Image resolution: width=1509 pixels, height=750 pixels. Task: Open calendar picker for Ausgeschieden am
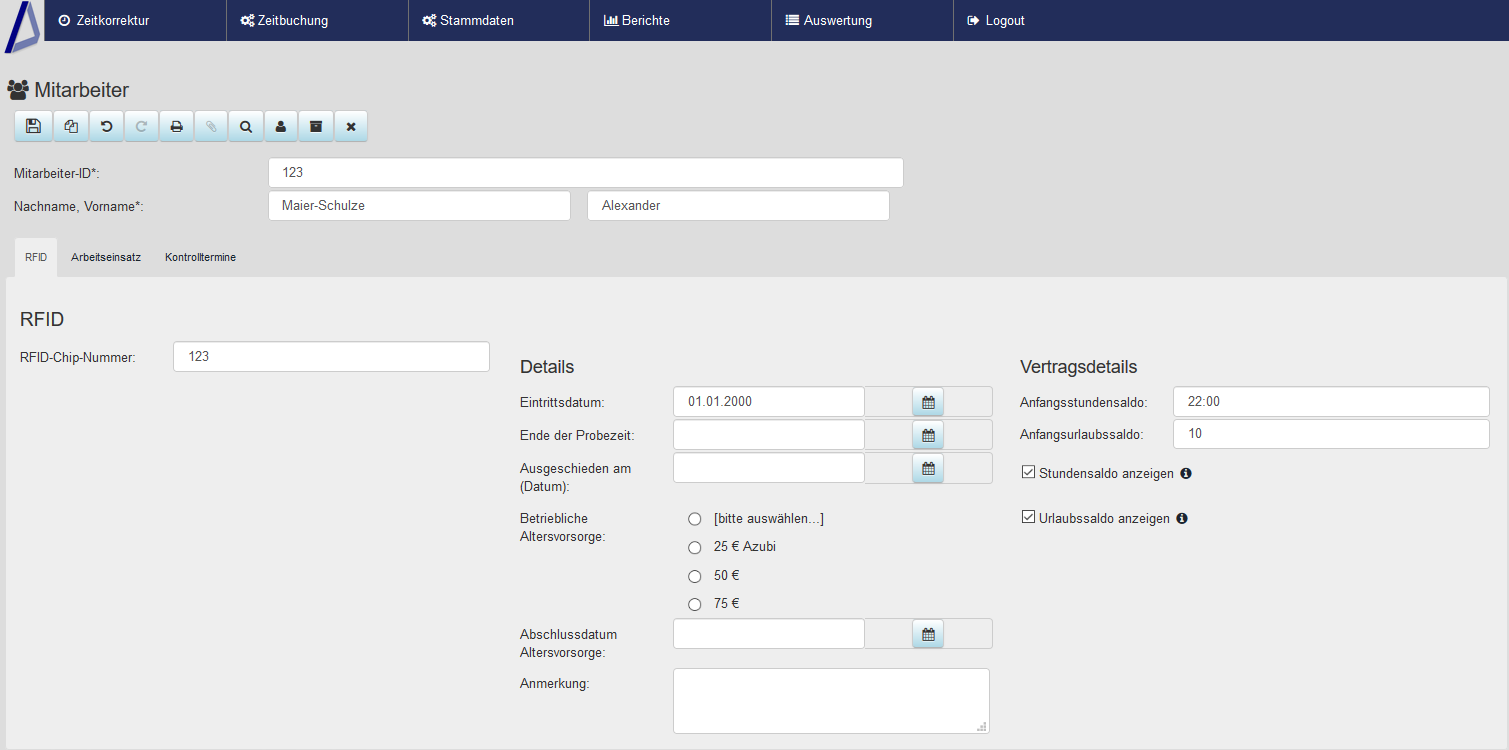(x=928, y=468)
